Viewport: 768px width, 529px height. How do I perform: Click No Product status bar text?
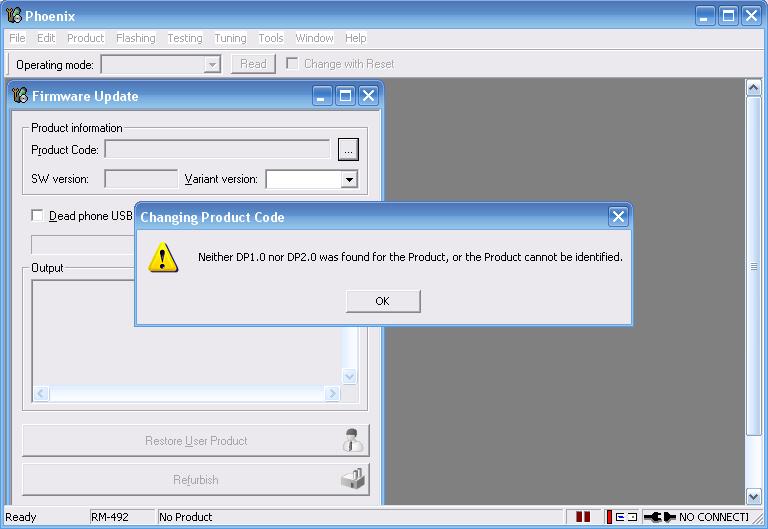[x=186, y=517]
